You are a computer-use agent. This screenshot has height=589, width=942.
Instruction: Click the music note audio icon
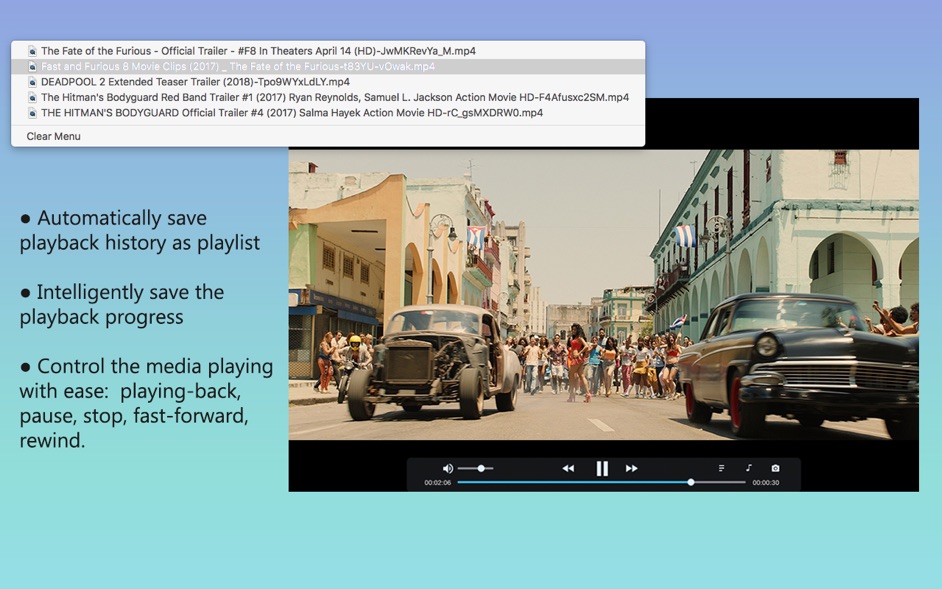pos(748,468)
